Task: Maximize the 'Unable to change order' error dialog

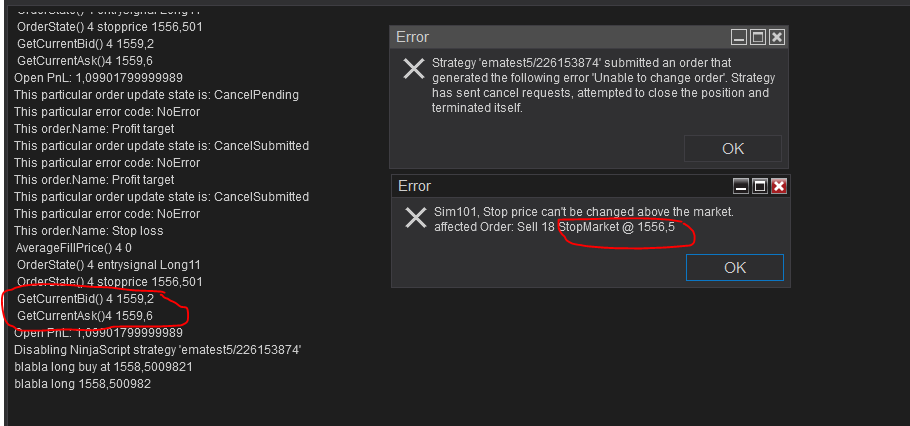Action: click(758, 37)
